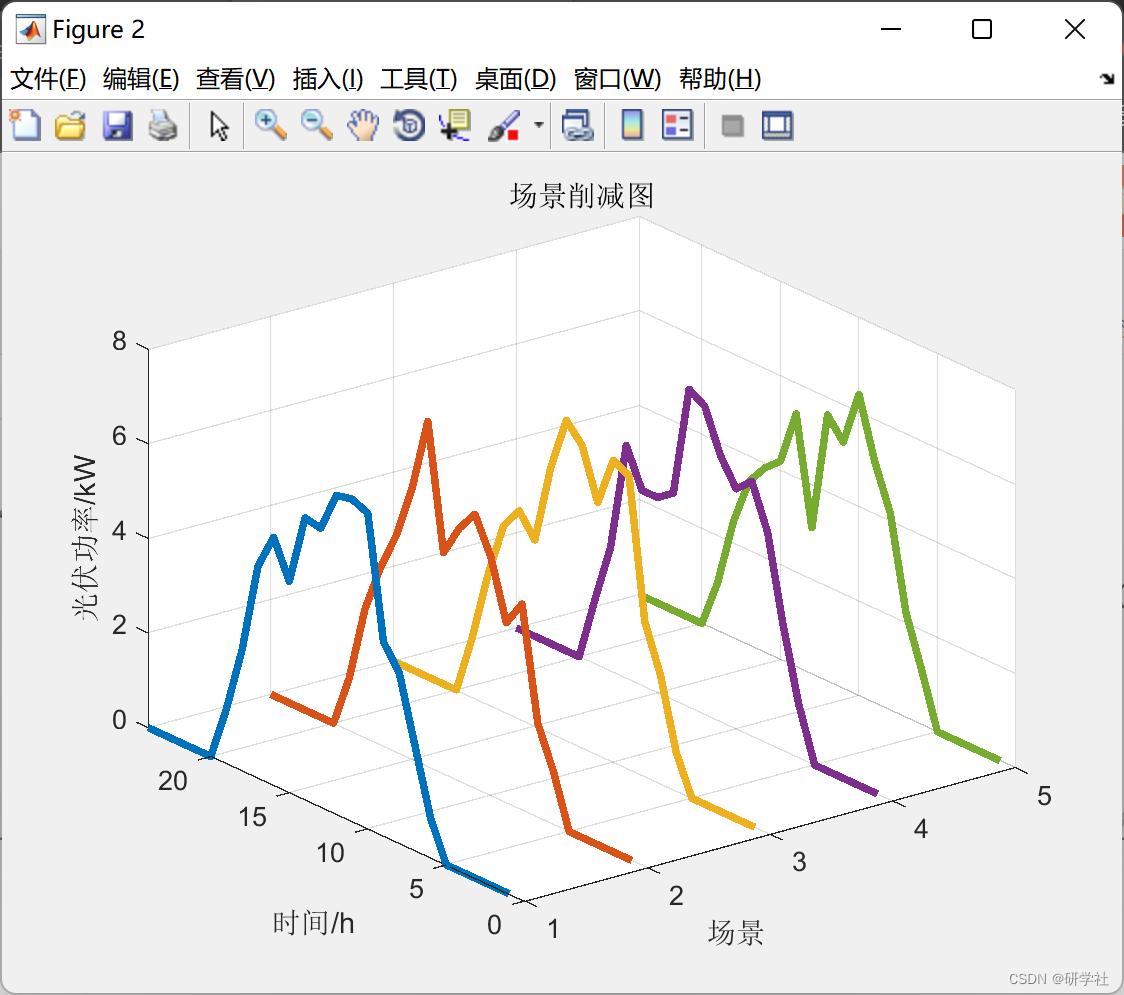Select the Zoom In magnifier tool
The width and height of the screenshot is (1124, 995).
click(x=271, y=125)
